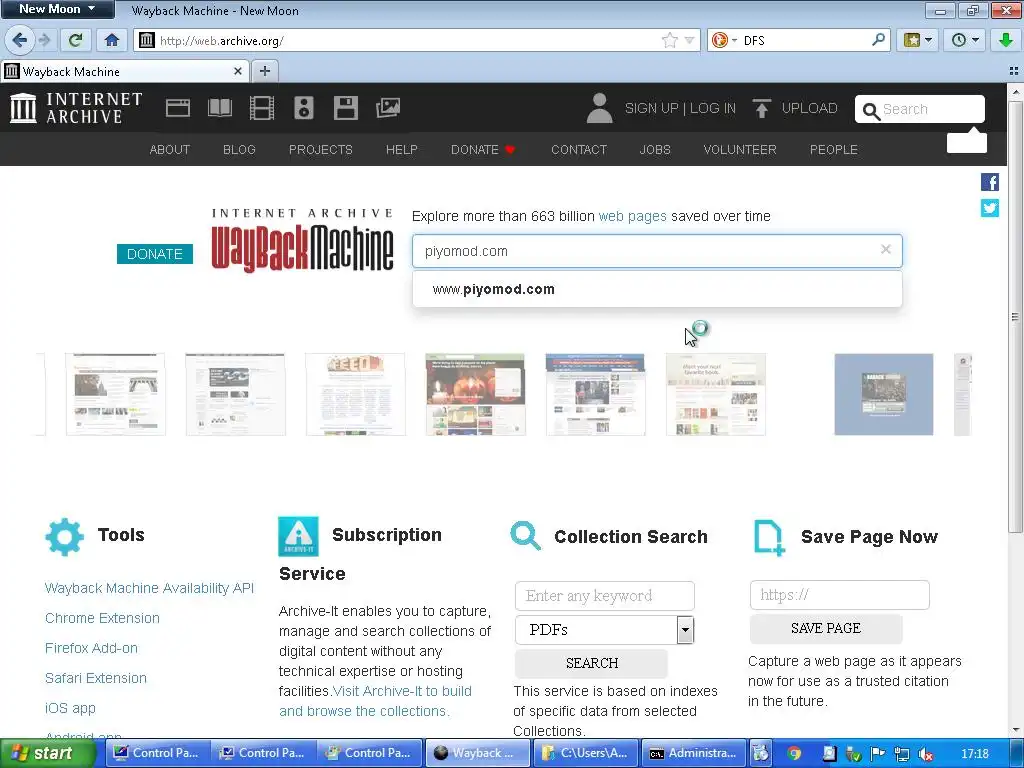The width and height of the screenshot is (1024, 768).
Task: Open the BLOG menu item
Action: pos(239,150)
